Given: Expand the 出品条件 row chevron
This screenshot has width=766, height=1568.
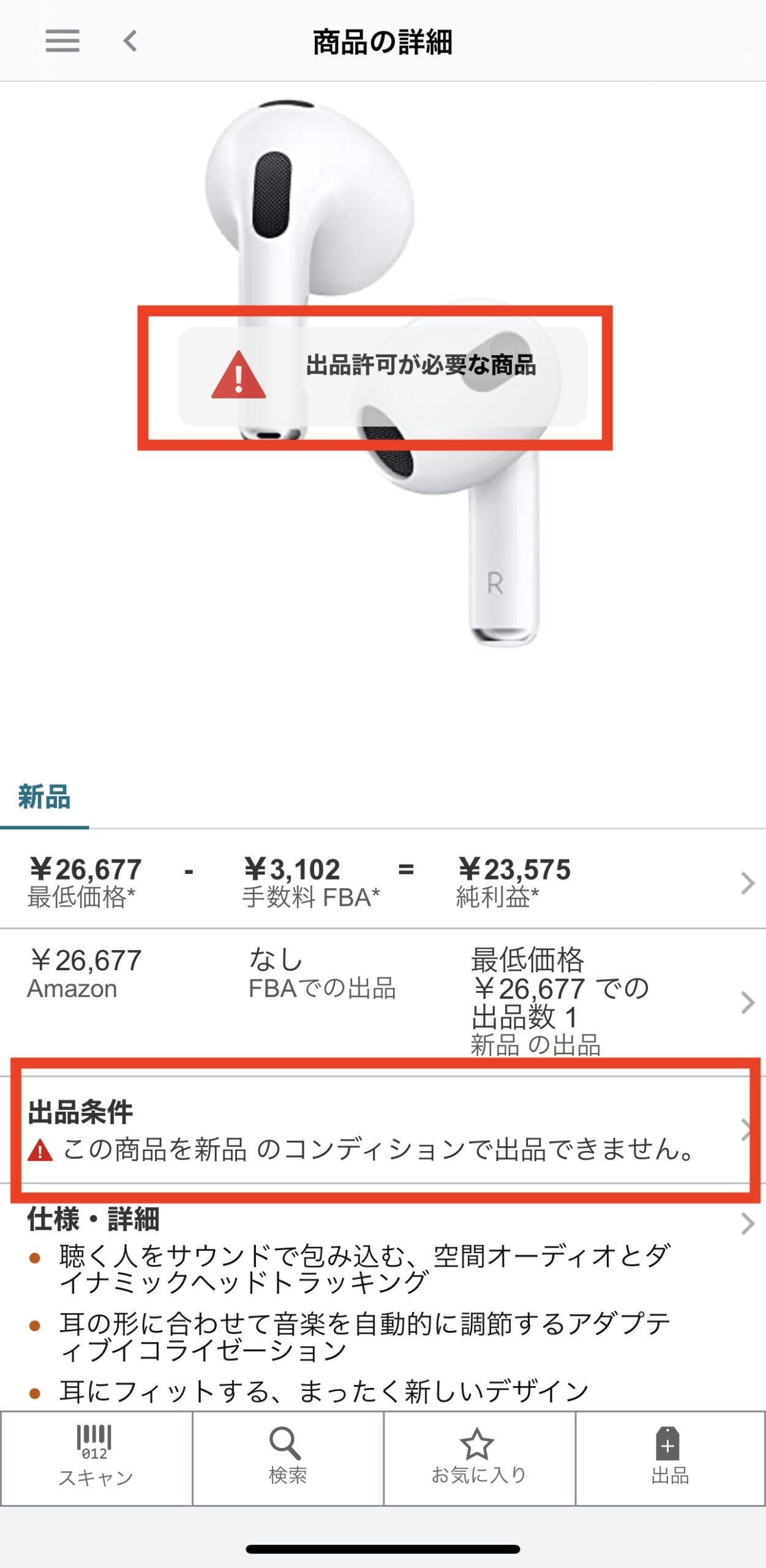Looking at the screenshot, I should [746, 1130].
